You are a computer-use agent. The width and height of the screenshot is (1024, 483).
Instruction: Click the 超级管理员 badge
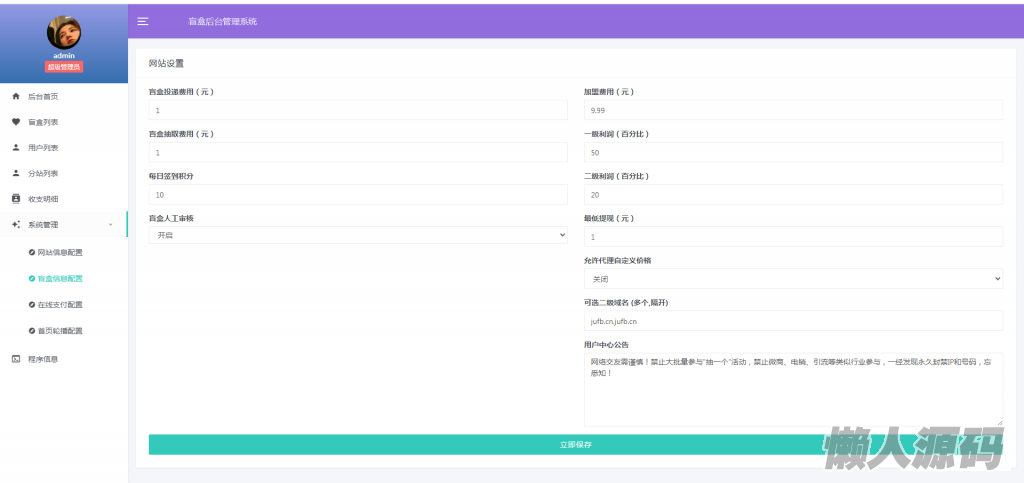pyautogui.click(x=64, y=67)
